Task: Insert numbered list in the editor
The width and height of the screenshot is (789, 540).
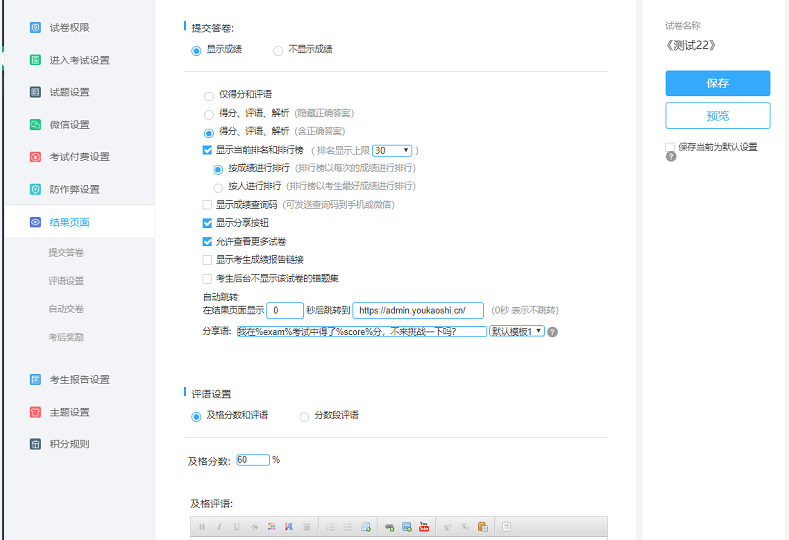Action: [x=330, y=527]
